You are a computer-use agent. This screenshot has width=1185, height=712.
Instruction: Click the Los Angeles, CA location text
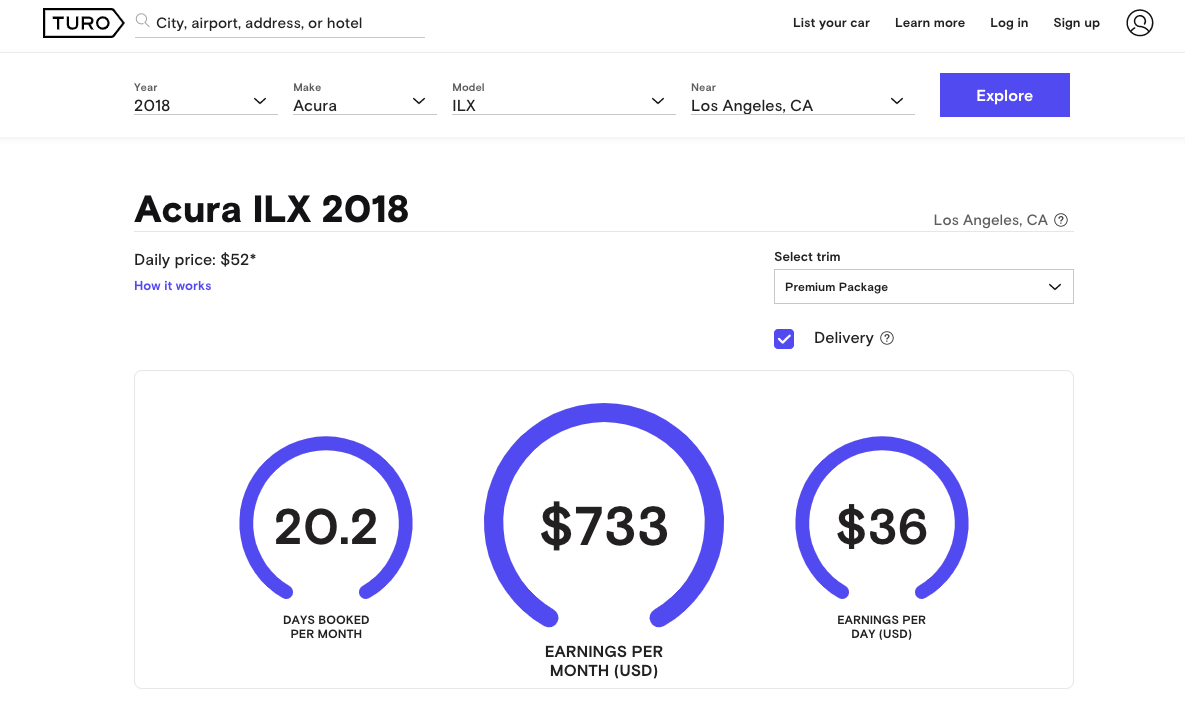(x=990, y=220)
